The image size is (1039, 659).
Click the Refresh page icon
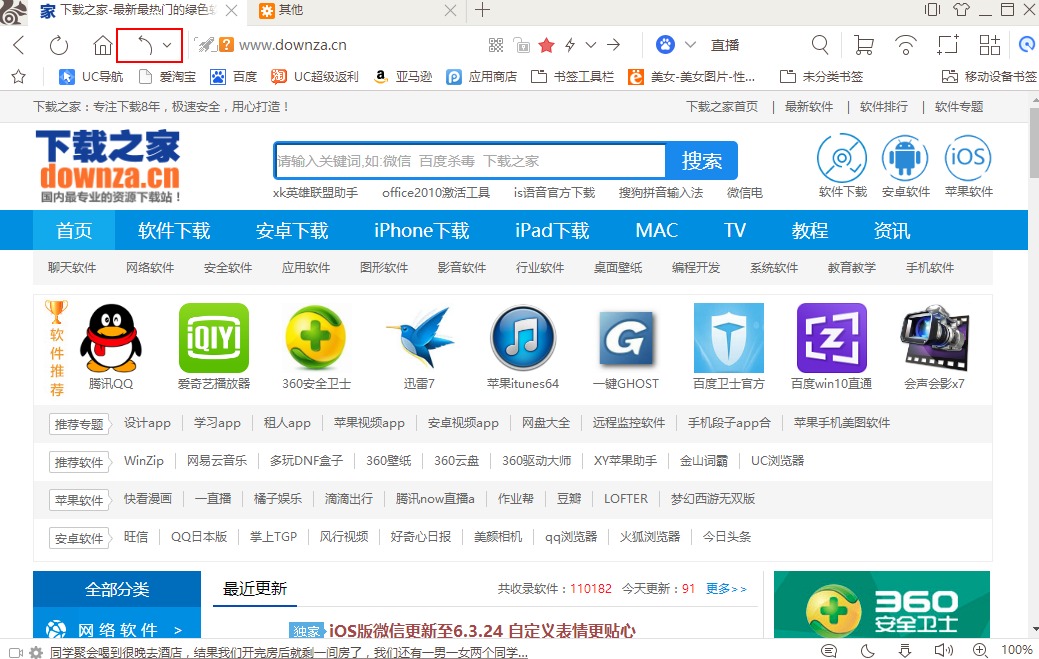pos(59,45)
